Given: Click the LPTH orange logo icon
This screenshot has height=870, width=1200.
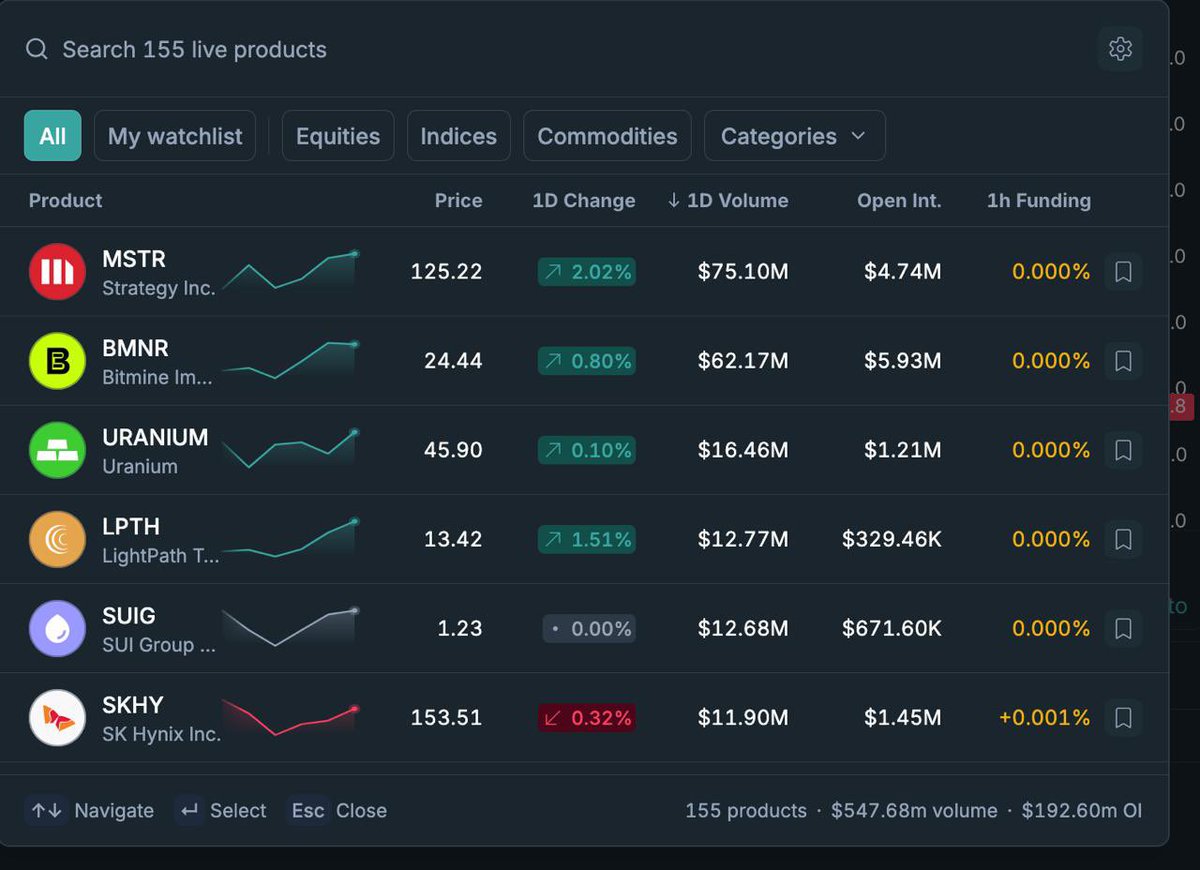Looking at the screenshot, I should pos(57,539).
